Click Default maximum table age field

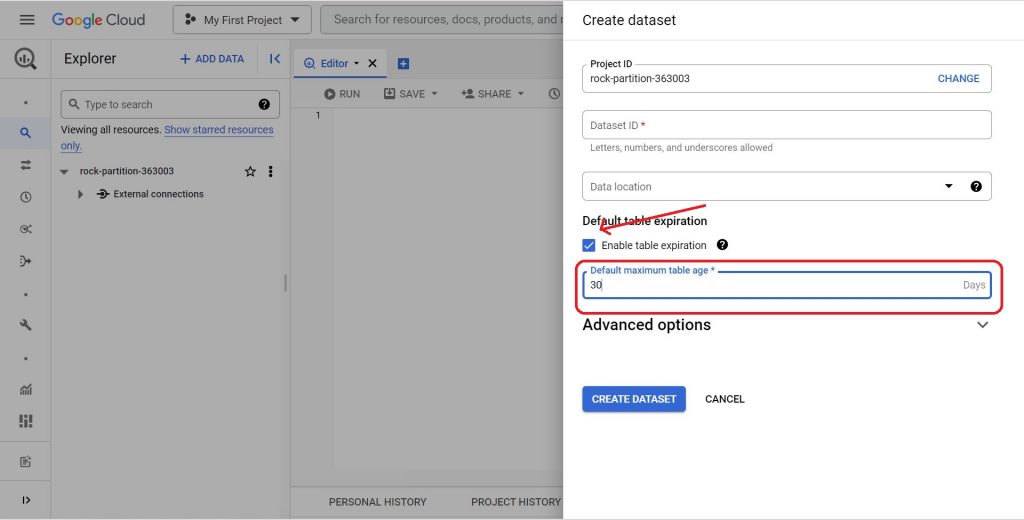pyautogui.click(x=786, y=285)
